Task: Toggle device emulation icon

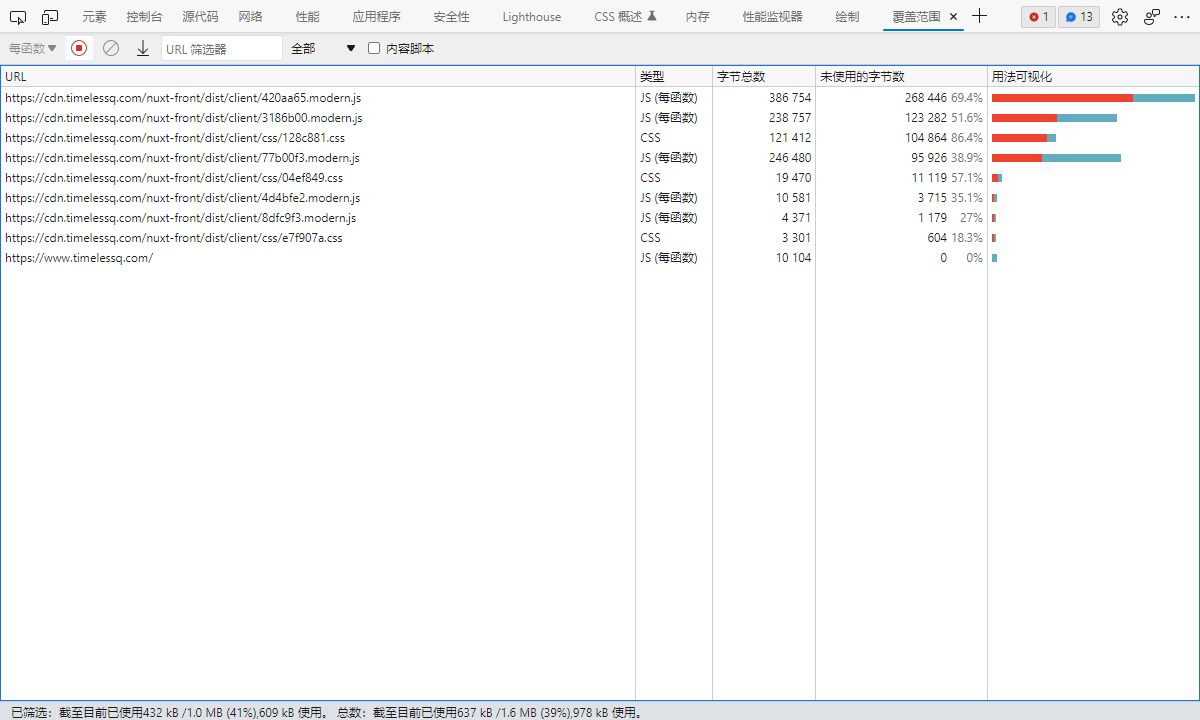Action: click(50, 16)
